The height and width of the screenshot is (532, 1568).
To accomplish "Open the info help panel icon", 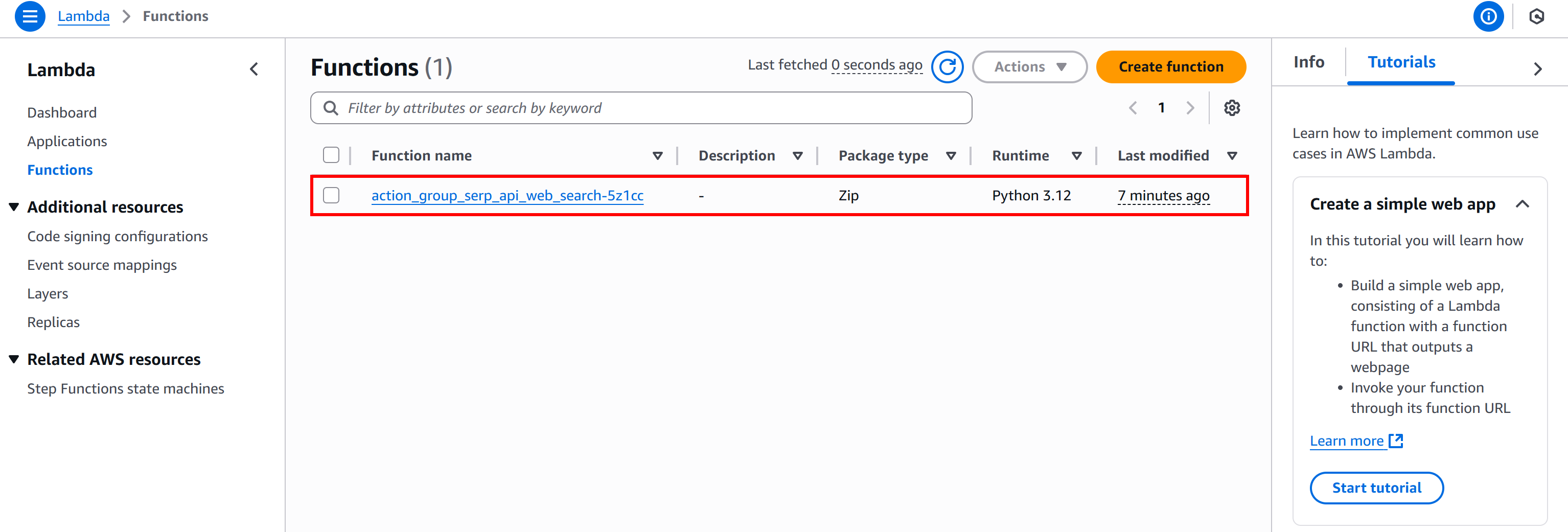I will pos(1488,16).
